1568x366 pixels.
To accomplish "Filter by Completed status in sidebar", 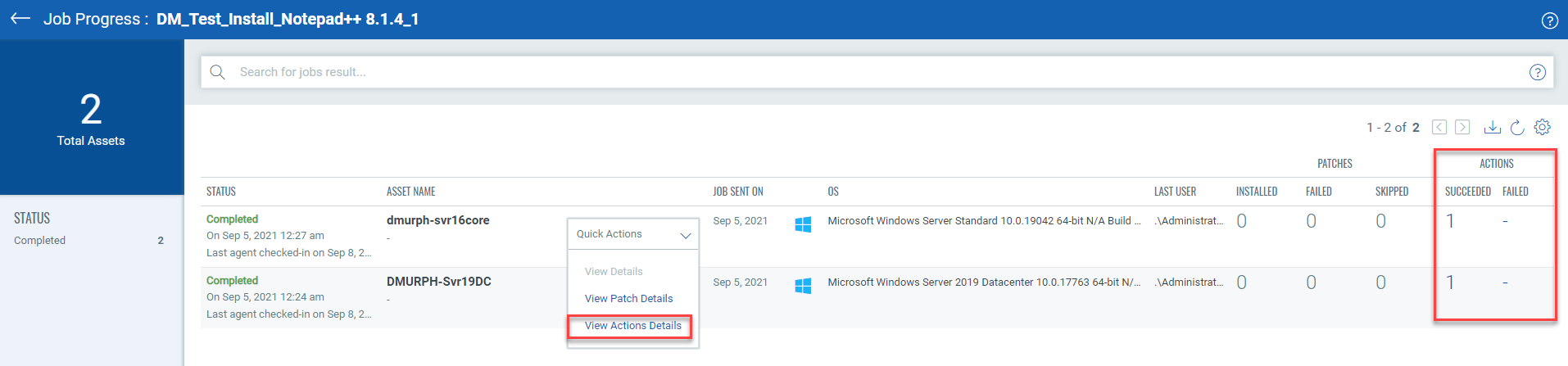I will click(88, 240).
